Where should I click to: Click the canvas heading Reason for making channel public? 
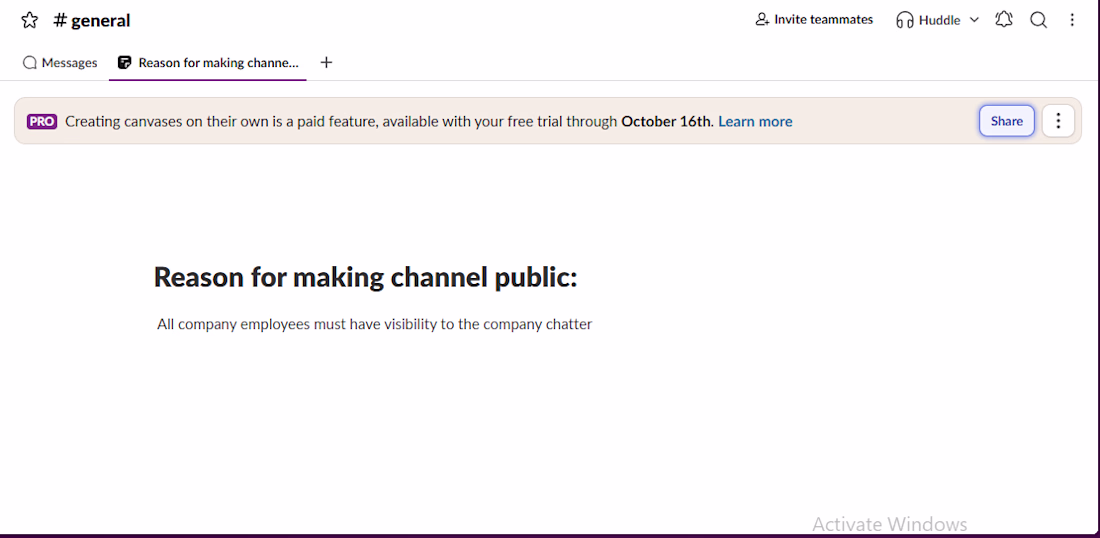pos(365,277)
